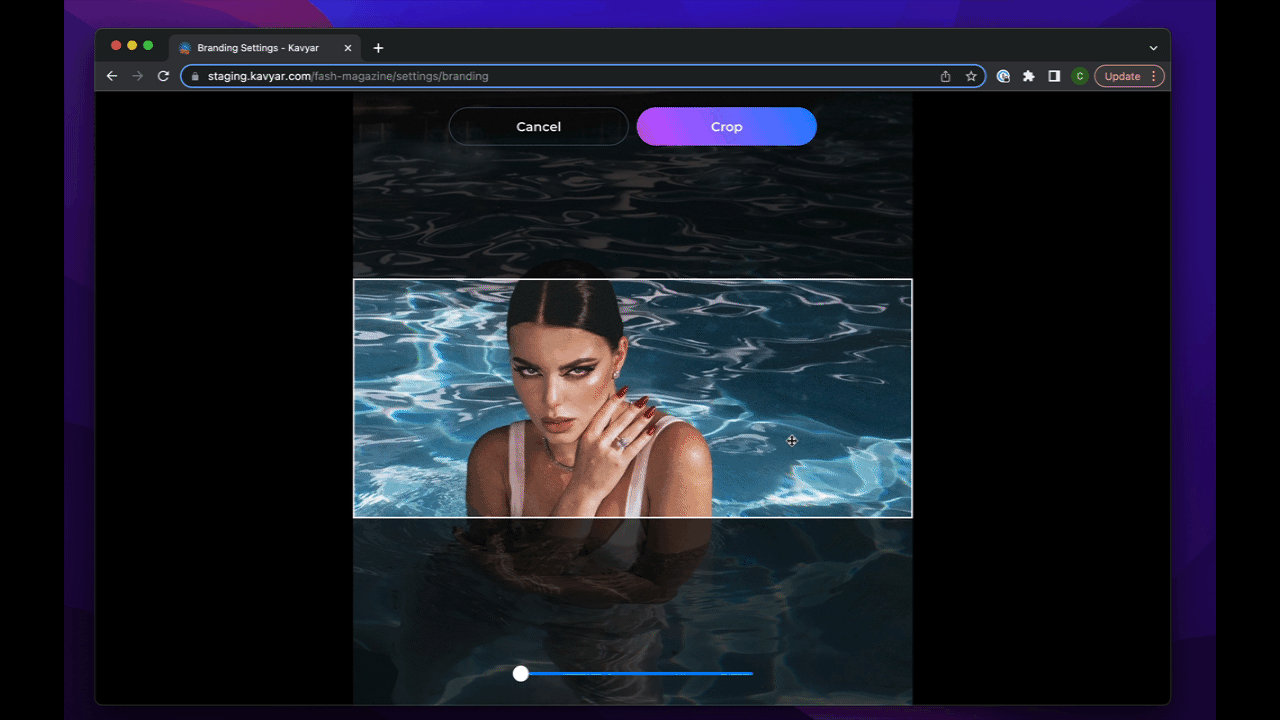
Task: Click the Kavyar tab favicon
Action: click(x=185, y=48)
